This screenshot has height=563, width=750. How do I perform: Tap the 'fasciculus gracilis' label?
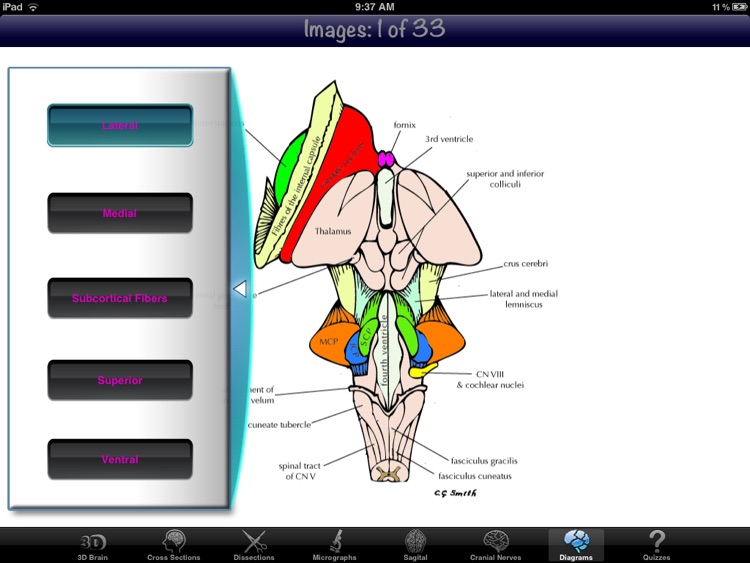click(x=484, y=461)
